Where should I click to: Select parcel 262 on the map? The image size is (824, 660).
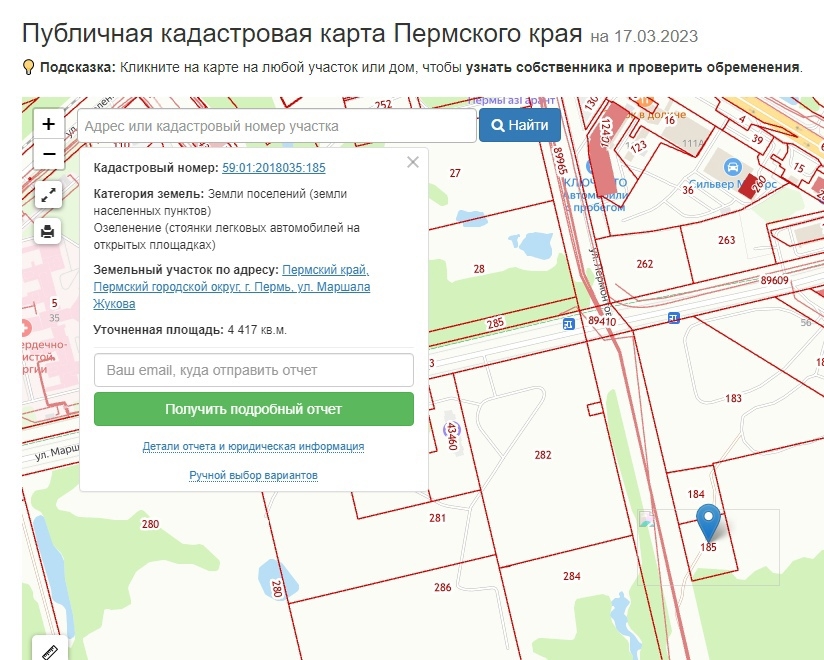click(x=645, y=264)
